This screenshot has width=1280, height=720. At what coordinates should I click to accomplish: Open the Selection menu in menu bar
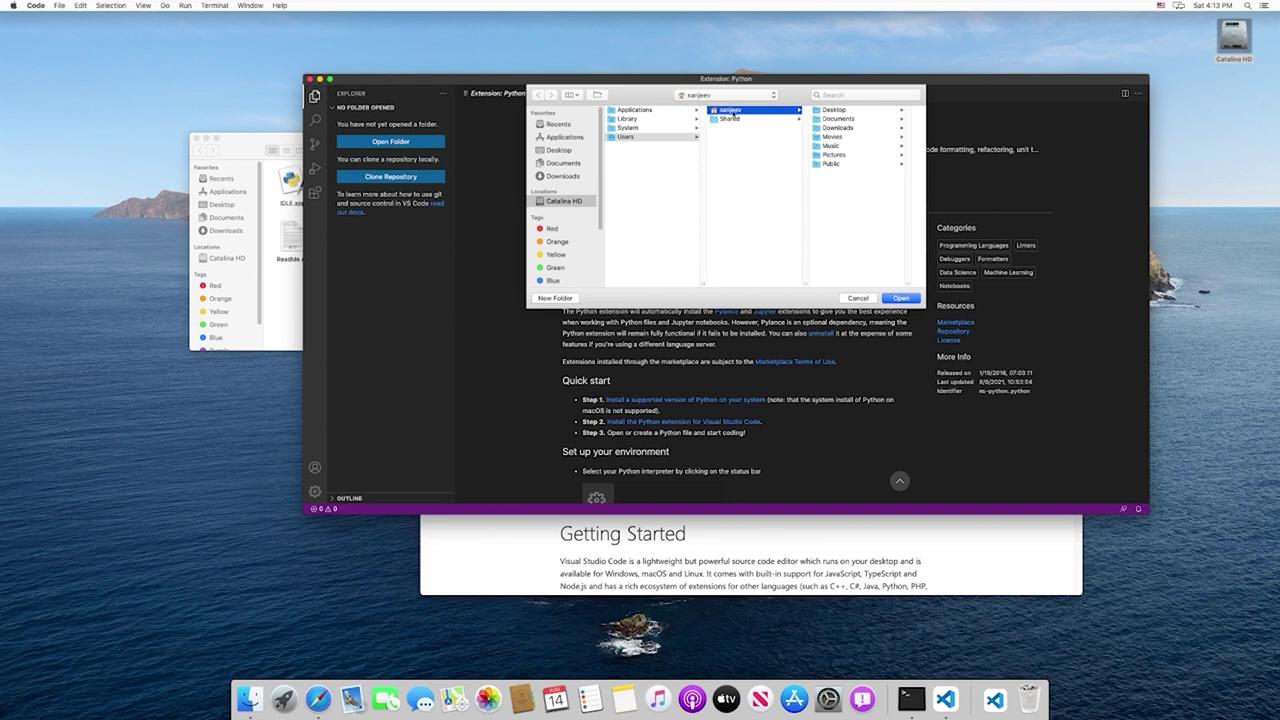coord(110,5)
